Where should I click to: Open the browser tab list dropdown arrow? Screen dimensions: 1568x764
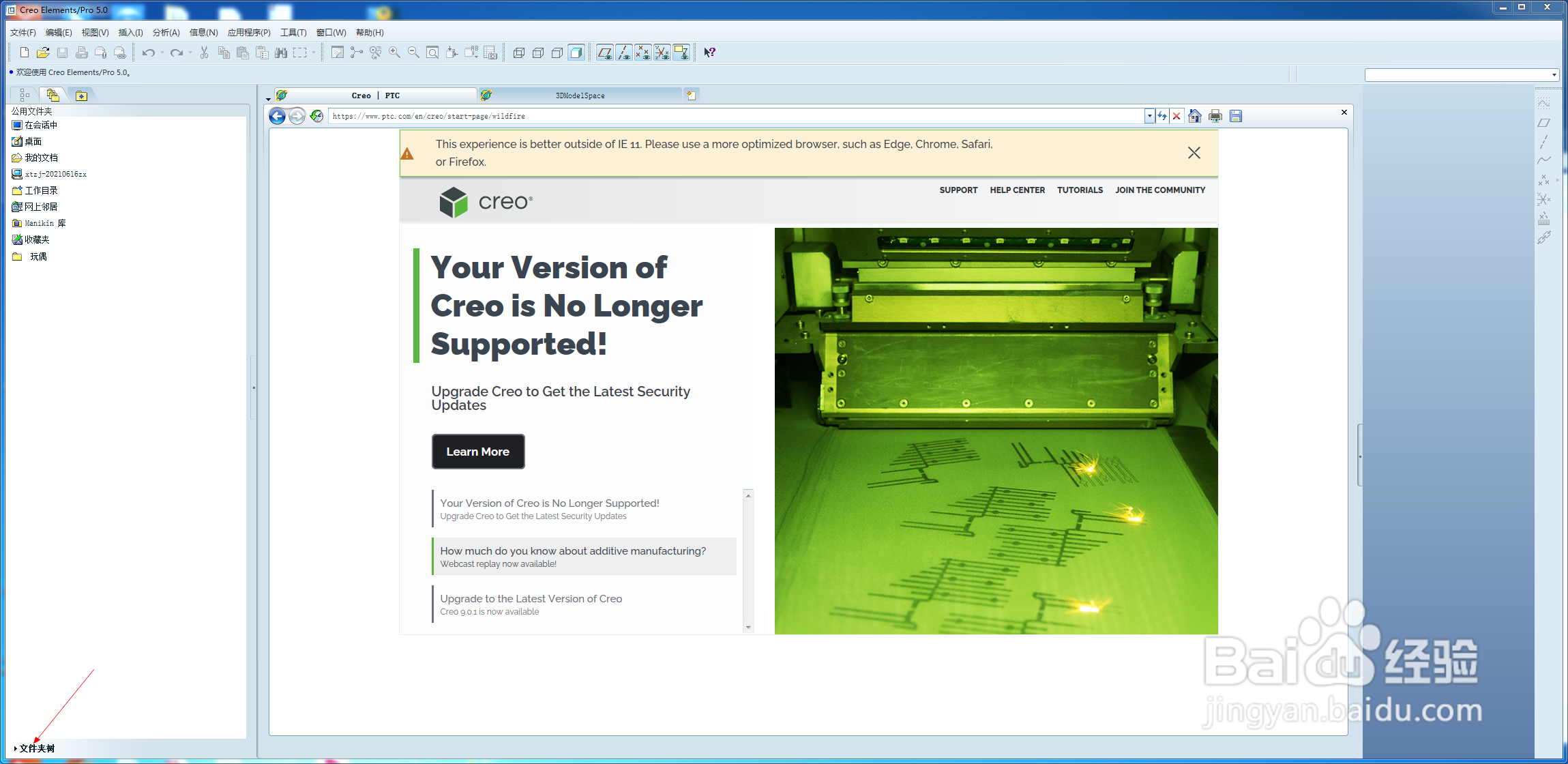[x=268, y=99]
